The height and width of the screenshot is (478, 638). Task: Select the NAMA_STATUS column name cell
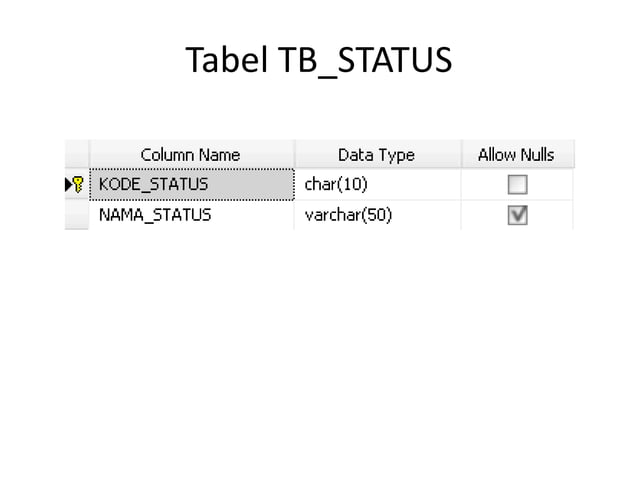click(190, 215)
